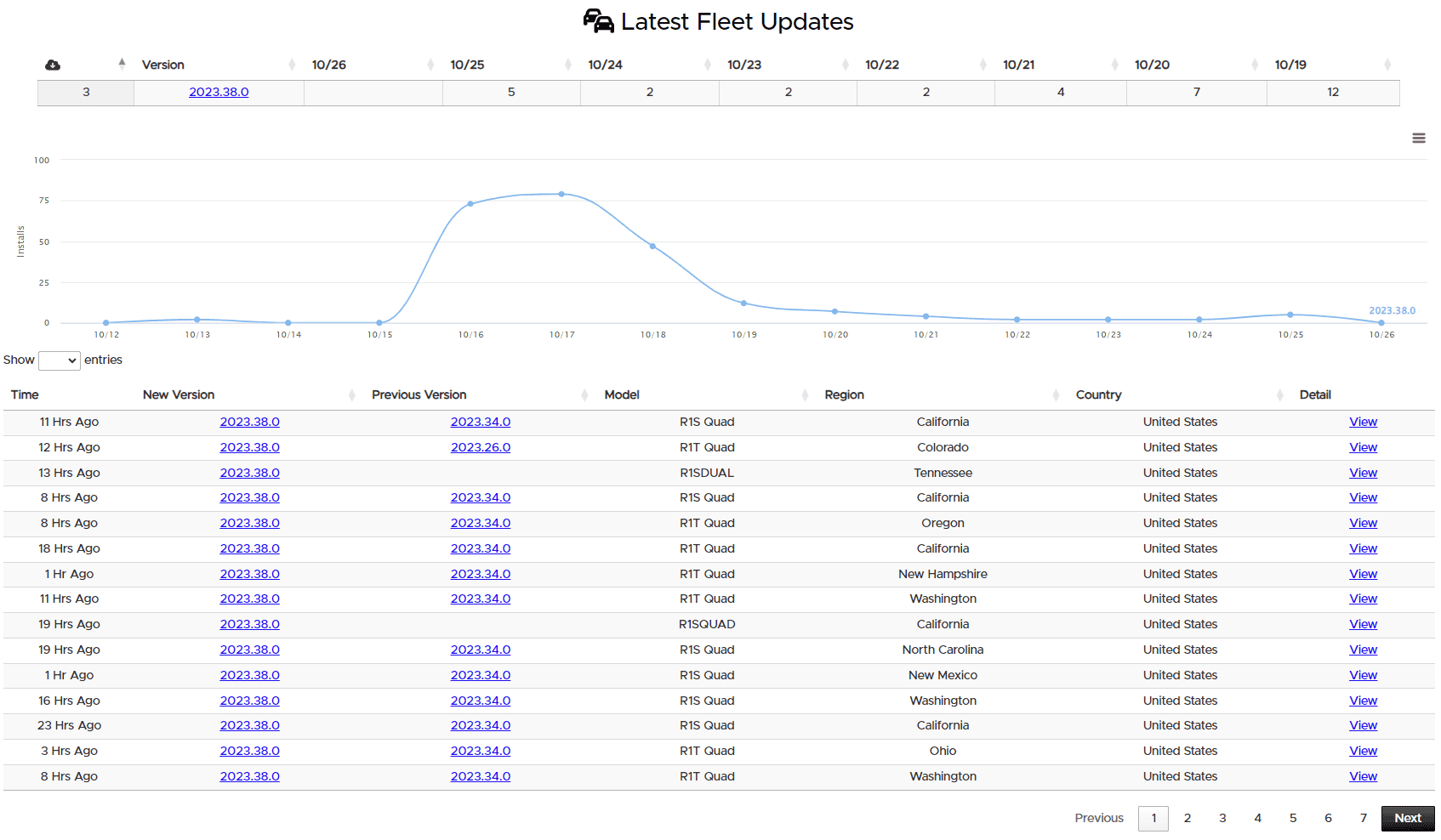Sort the 10/19 column

pos(1290,65)
